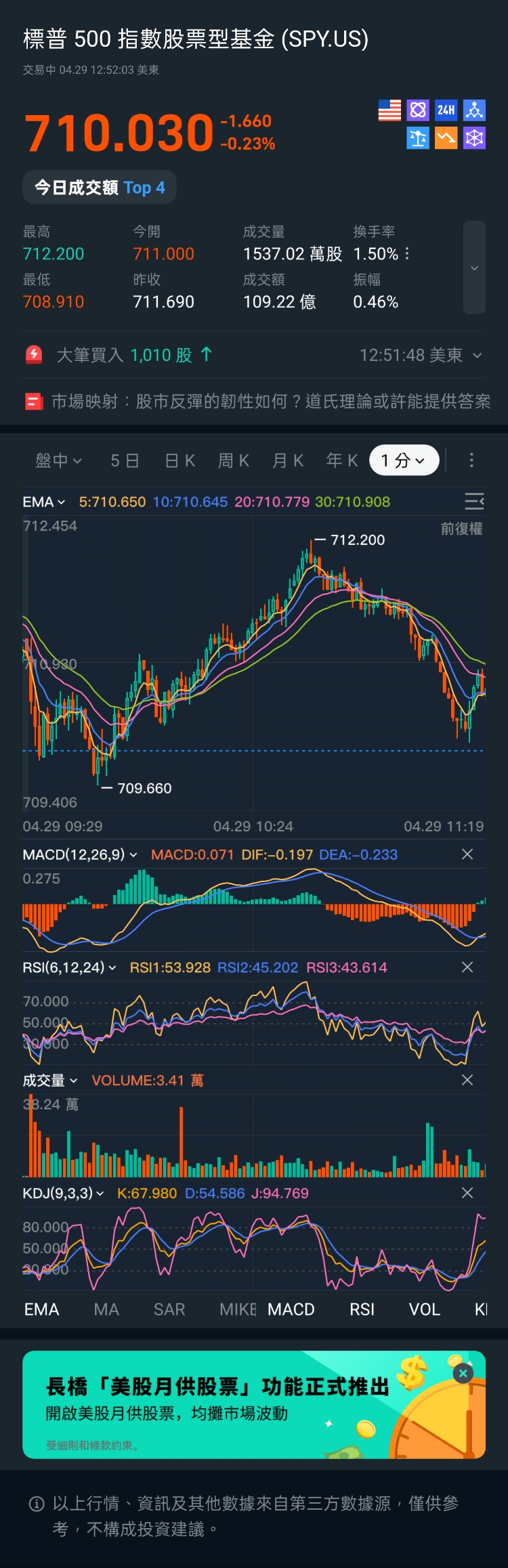Image resolution: width=508 pixels, height=1568 pixels.
Task: Tap the 今日成交額 Top 4 badge
Action: click(x=100, y=188)
